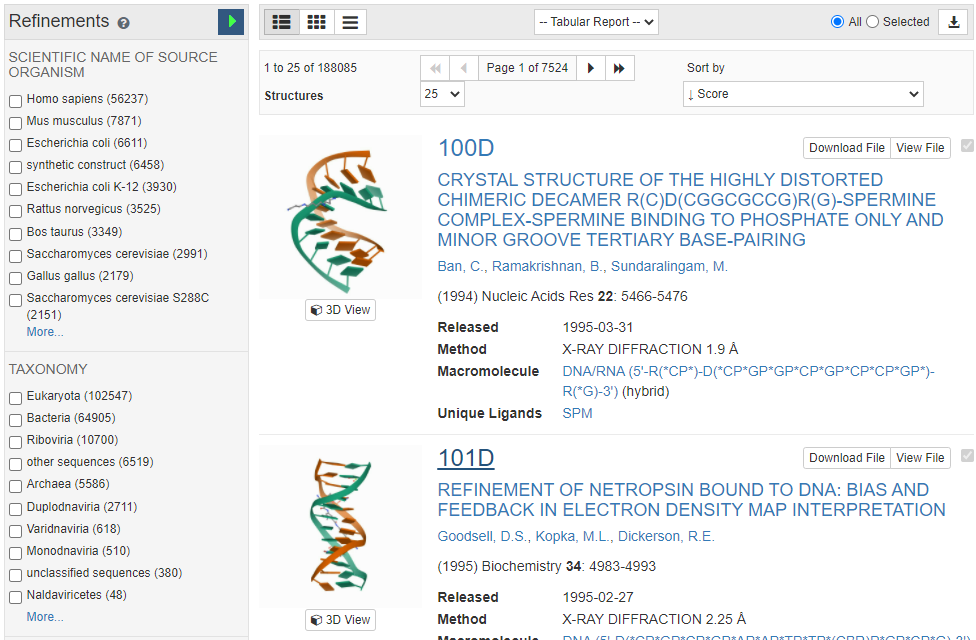Click Download File for entry 100D
This screenshot has height=640, width=976.
(846, 148)
